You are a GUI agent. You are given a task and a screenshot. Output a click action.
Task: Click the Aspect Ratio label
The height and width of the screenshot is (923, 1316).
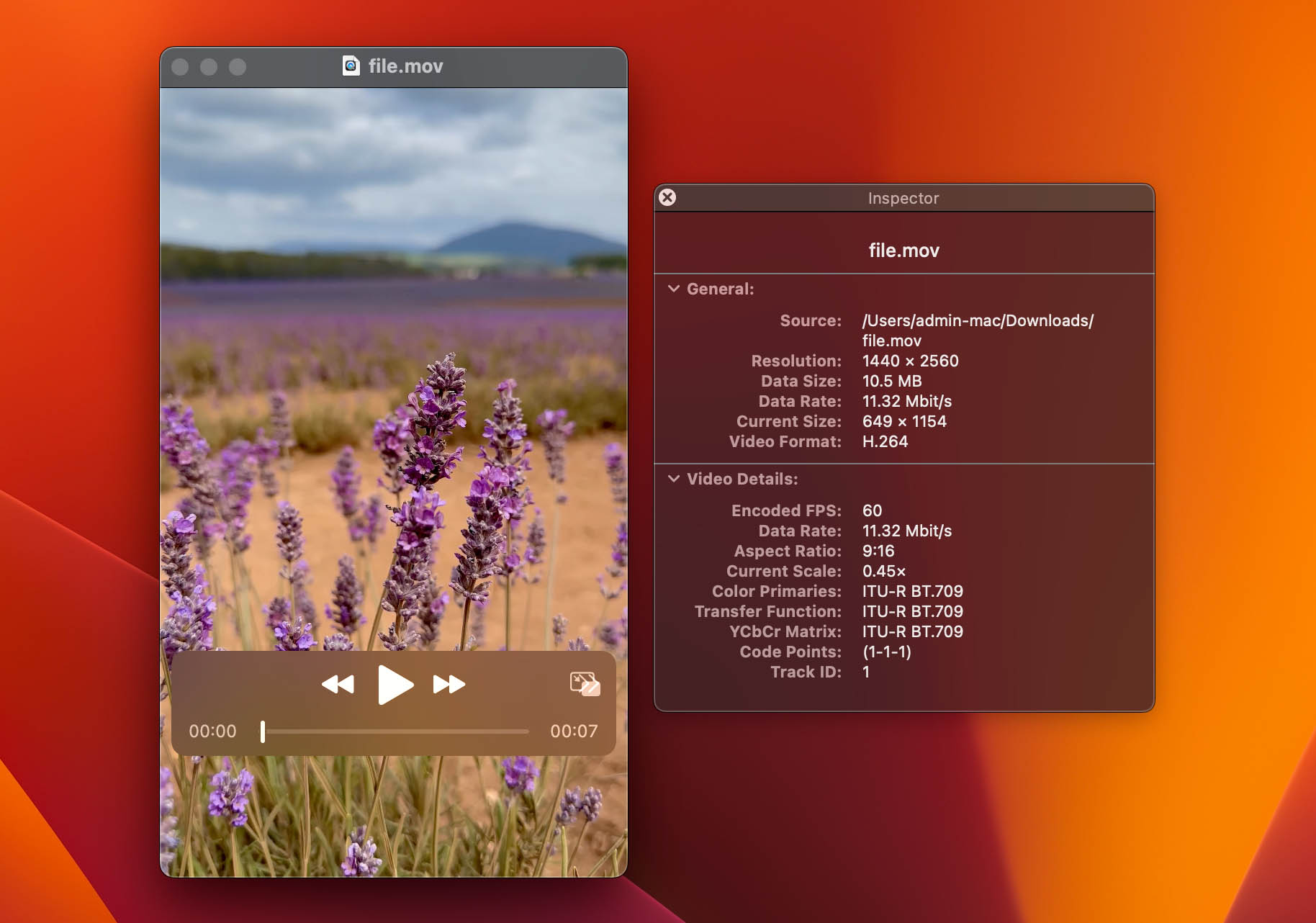[x=788, y=551]
